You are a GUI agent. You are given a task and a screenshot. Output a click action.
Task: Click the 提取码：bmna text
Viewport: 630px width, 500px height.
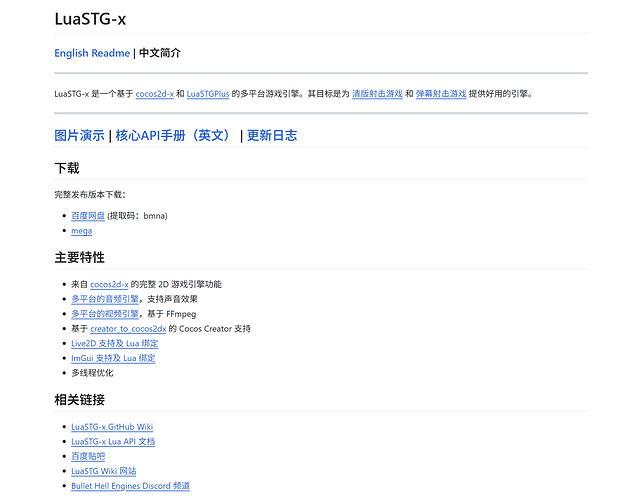tap(137, 216)
